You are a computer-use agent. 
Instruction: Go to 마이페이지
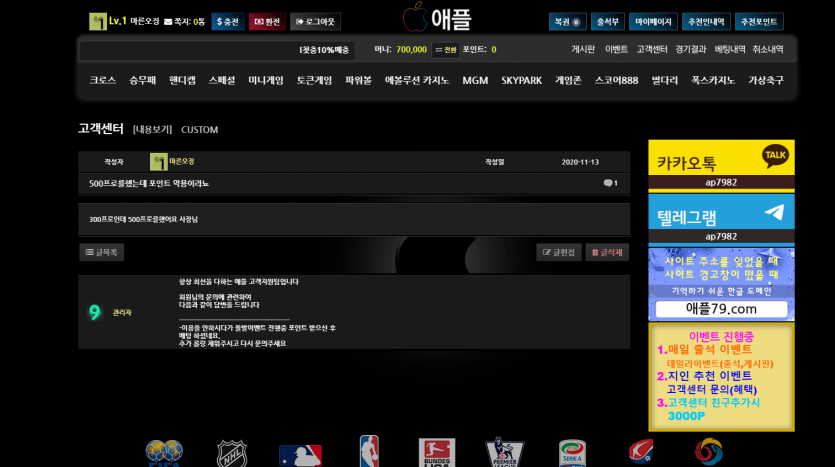click(653, 22)
